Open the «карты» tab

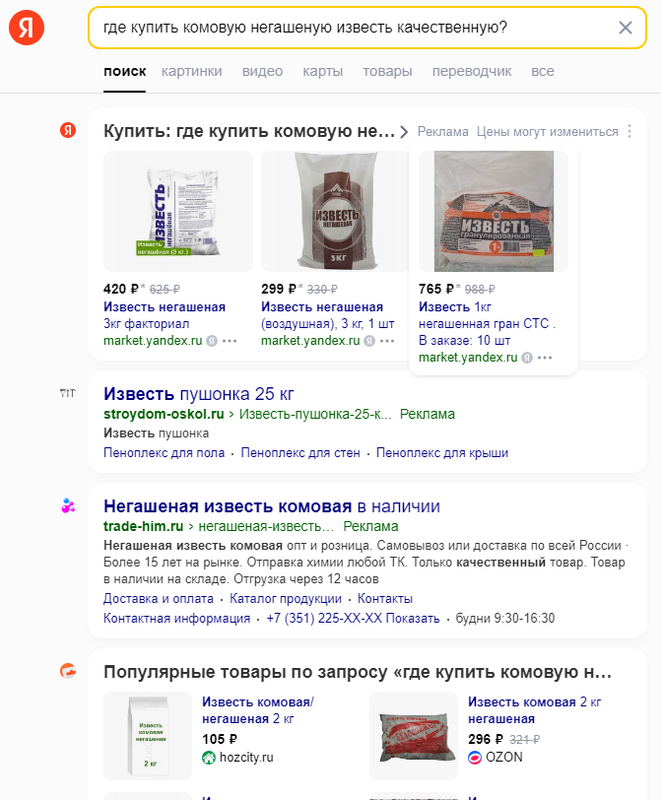click(x=323, y=71)
